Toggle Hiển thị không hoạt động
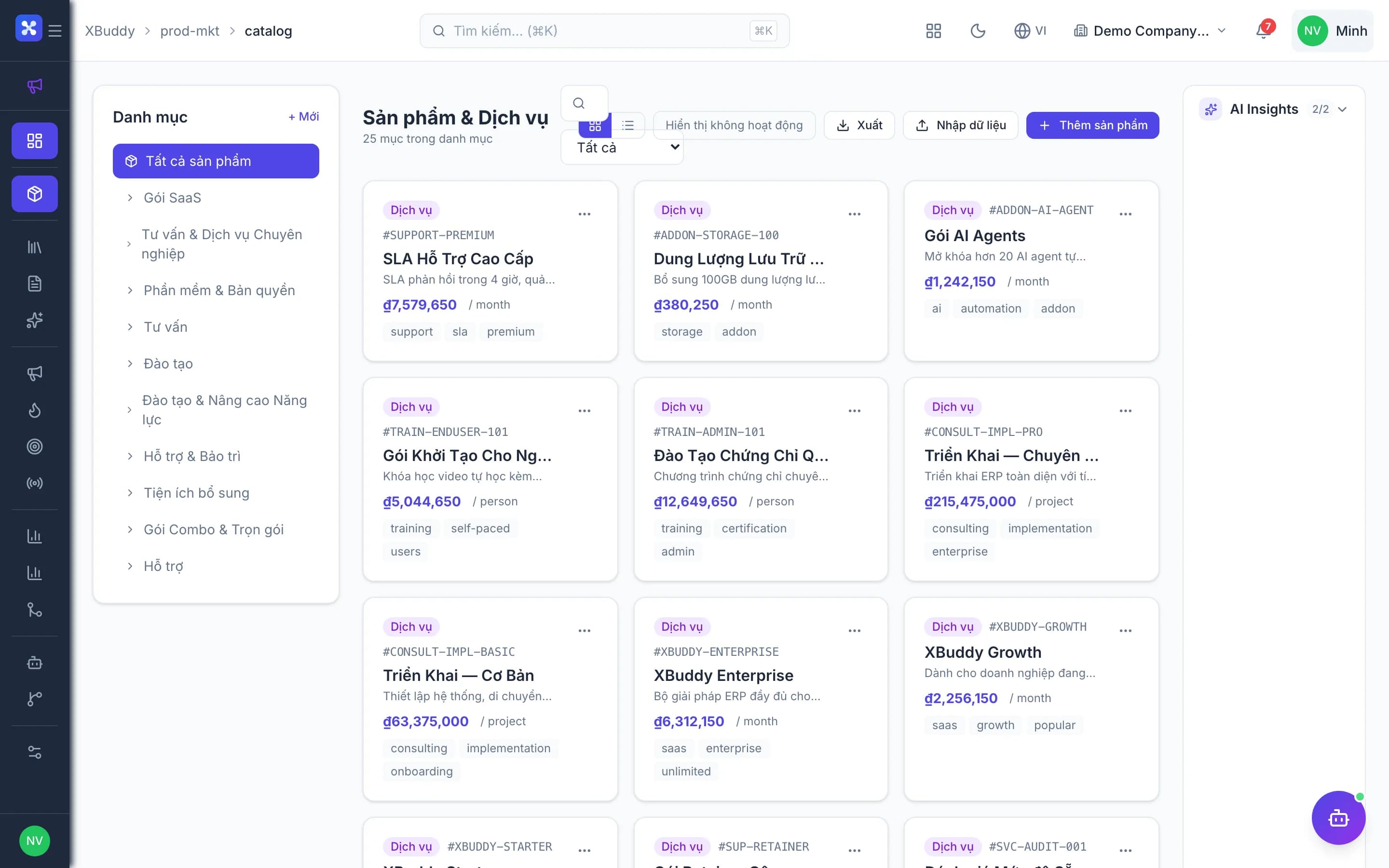Image resolution: width=1389 pixels, height=868 pixels. [734, 125]
